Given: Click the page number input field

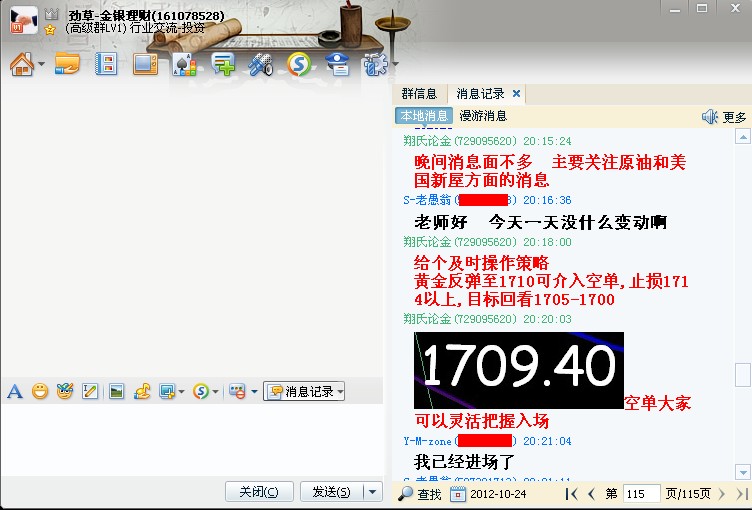Looking at the screenshot, I should coord(641,493).
